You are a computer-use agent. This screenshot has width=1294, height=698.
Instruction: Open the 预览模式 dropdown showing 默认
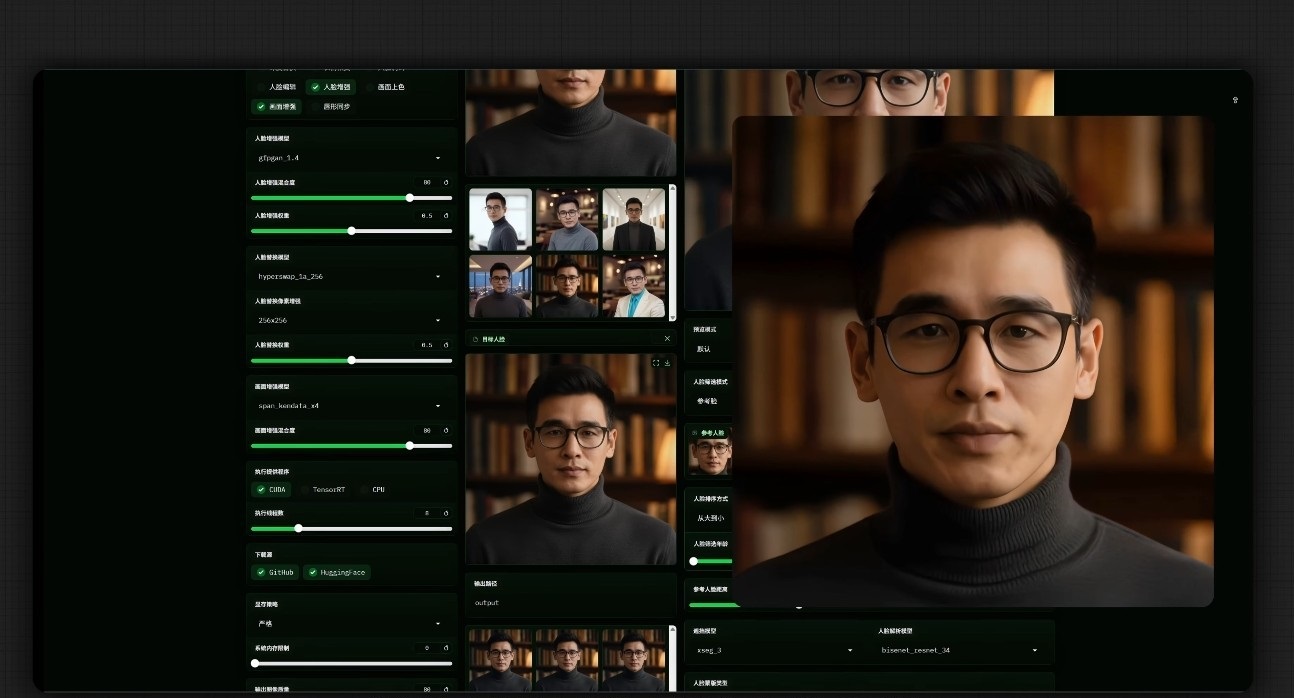[711, 349]
